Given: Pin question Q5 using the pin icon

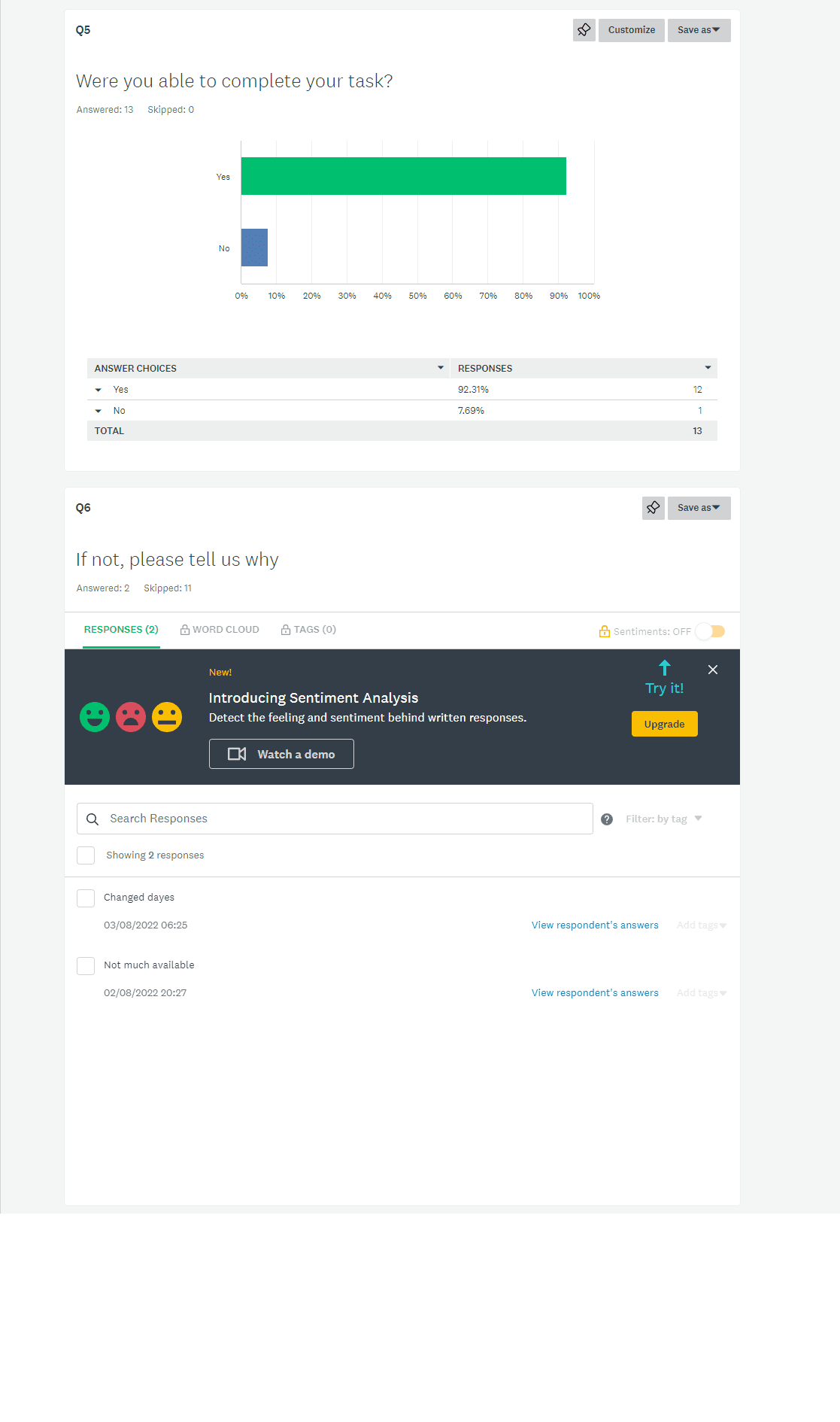Looking at the screenshot, I should click(584, 30).
